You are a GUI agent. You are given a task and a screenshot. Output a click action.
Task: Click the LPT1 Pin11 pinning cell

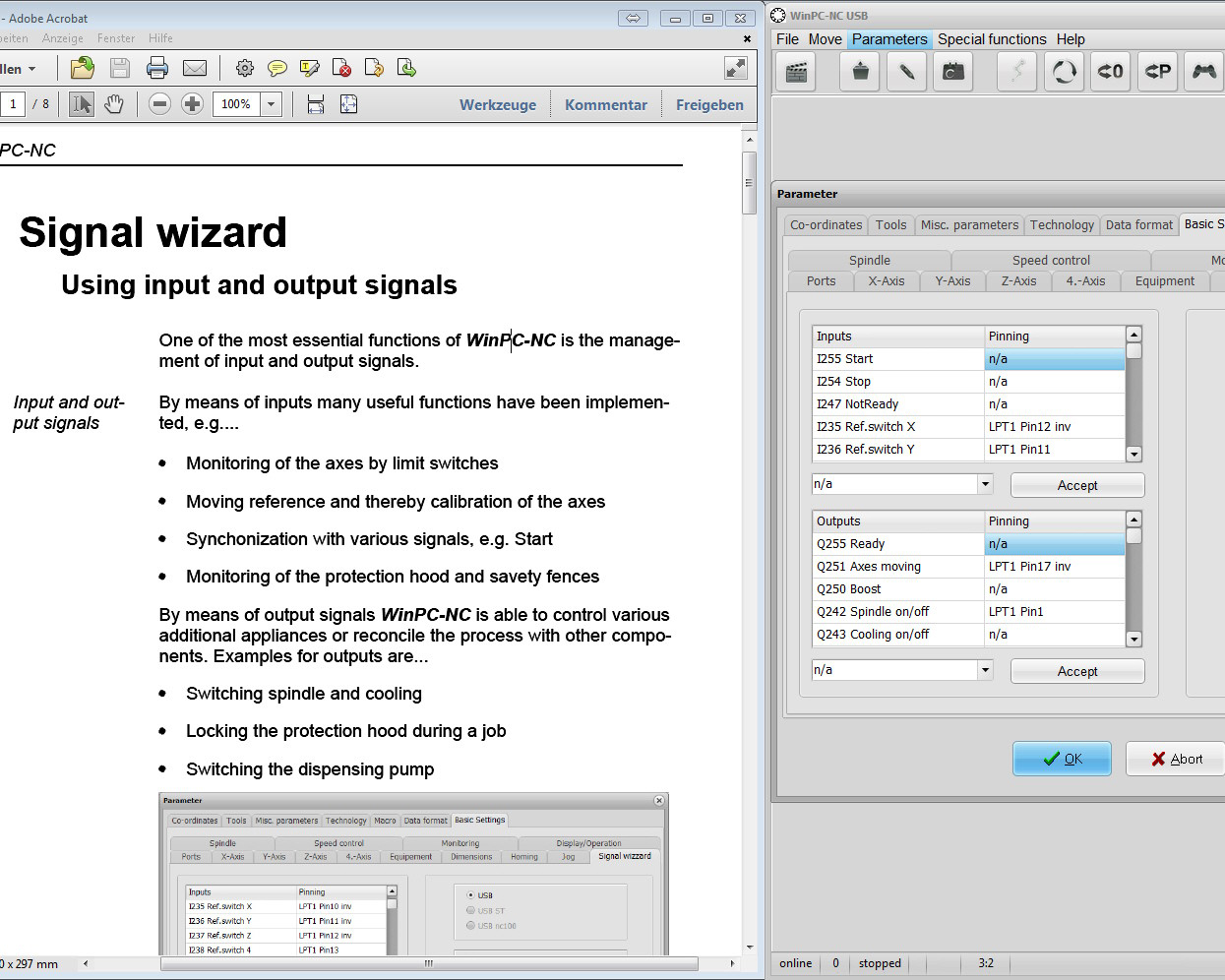click(1055, 449)
